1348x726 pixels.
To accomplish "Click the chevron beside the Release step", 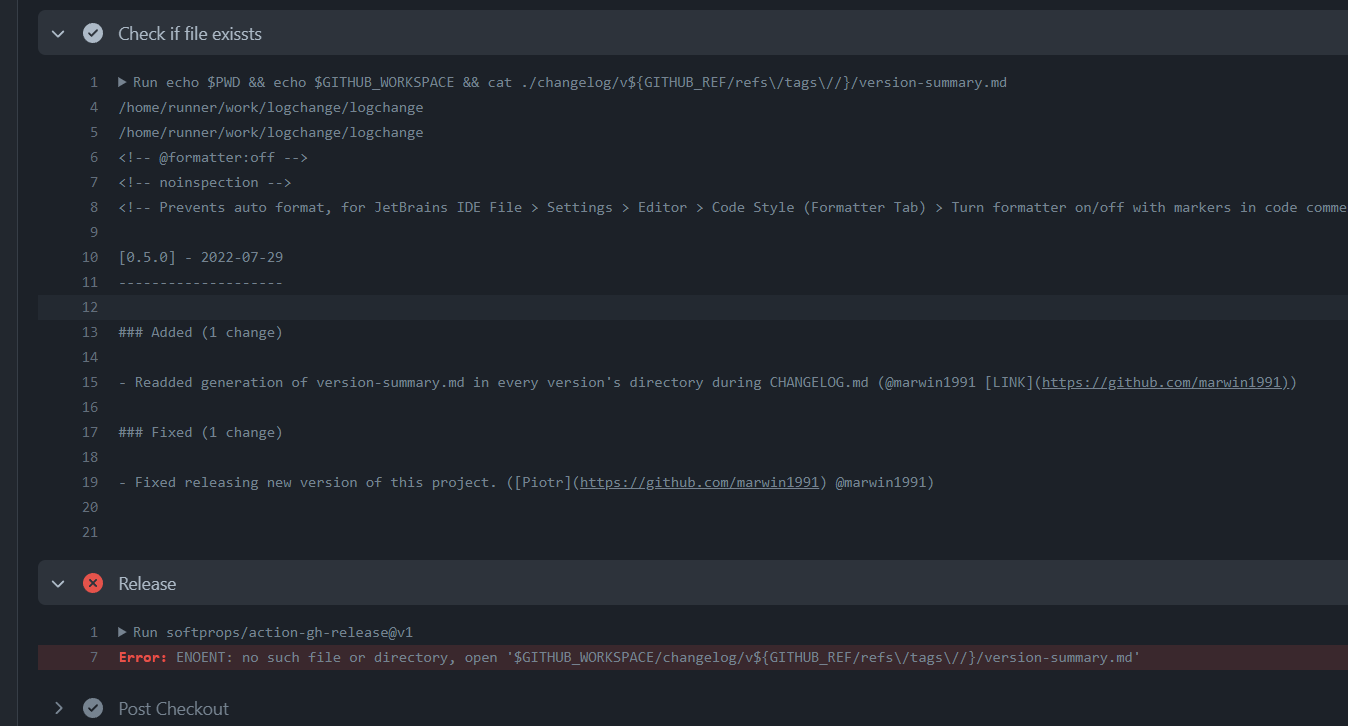I will click(58, 583).
